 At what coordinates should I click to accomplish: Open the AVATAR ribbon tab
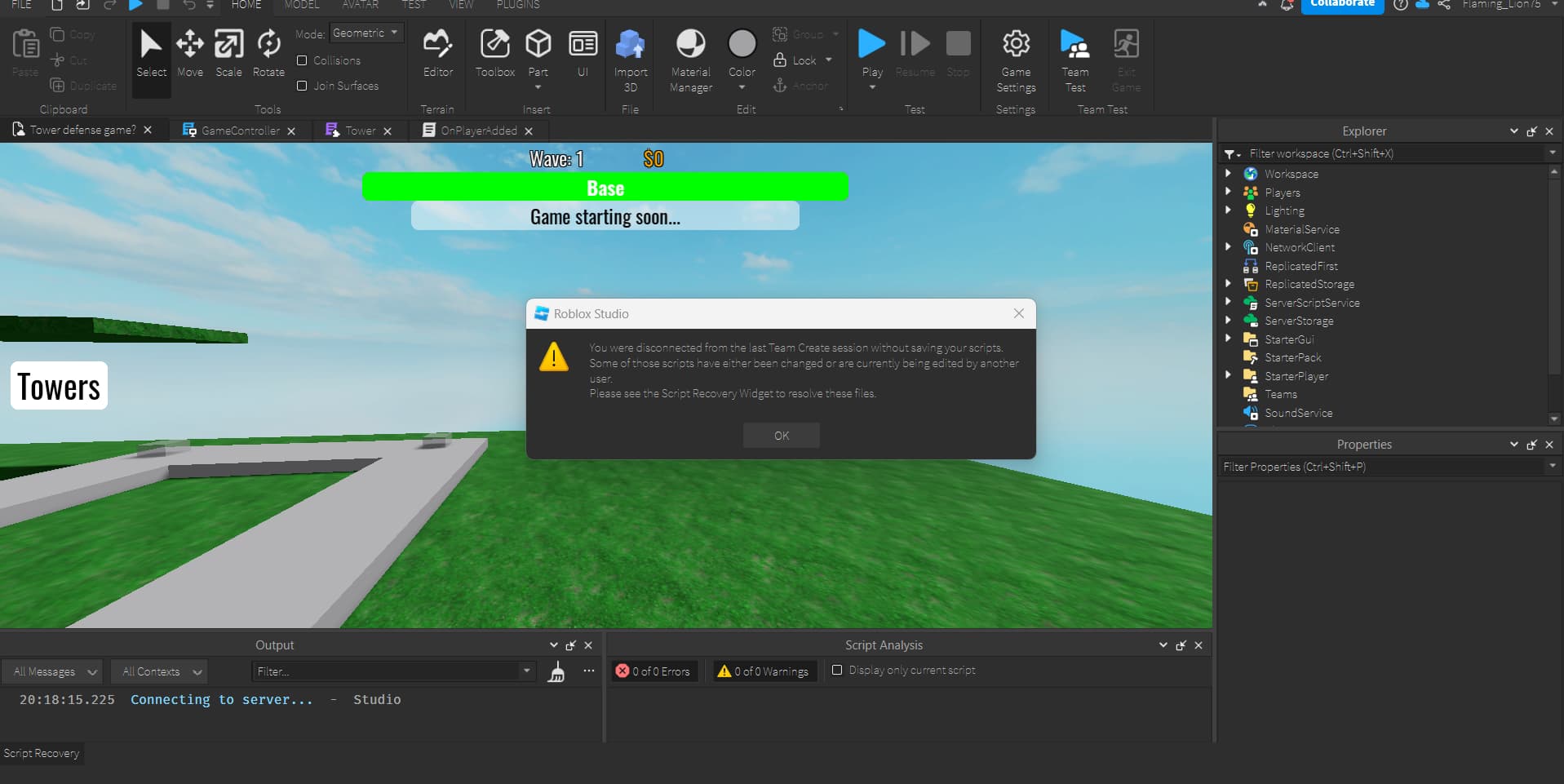(360, 5)
